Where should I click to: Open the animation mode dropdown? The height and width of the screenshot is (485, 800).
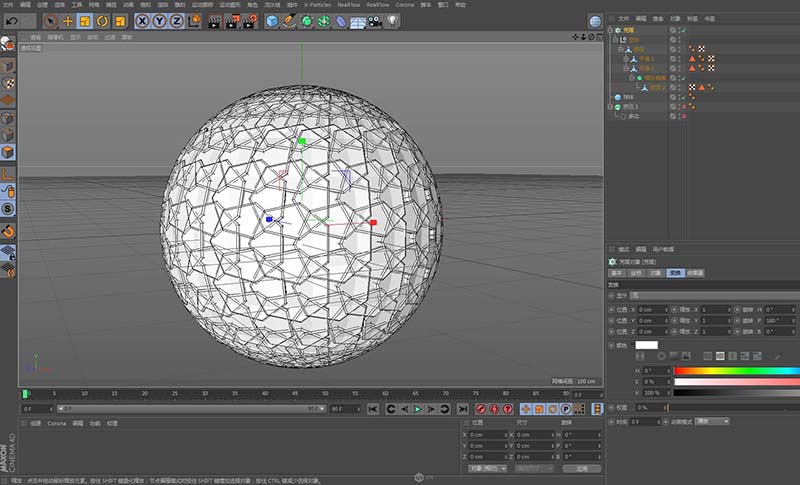712,421
